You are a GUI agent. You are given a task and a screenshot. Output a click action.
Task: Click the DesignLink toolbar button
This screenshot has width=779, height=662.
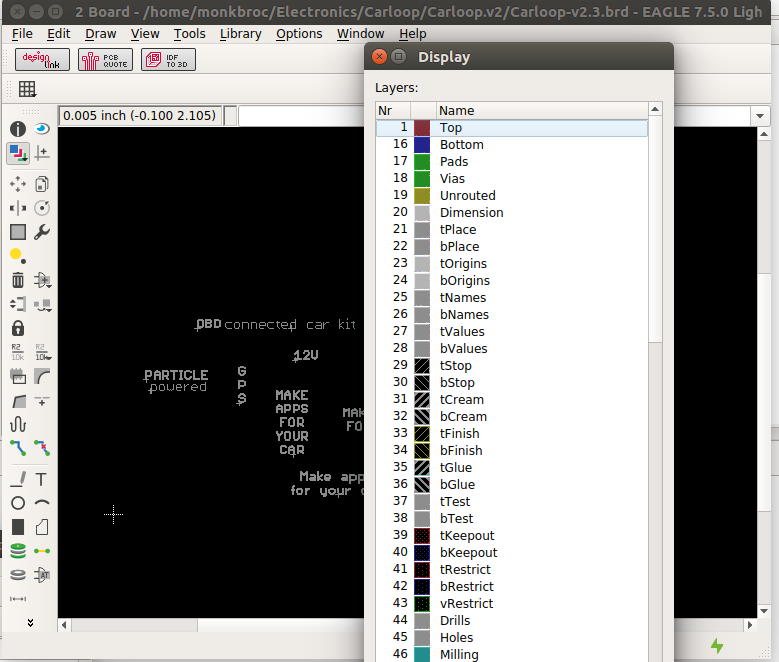42,60
